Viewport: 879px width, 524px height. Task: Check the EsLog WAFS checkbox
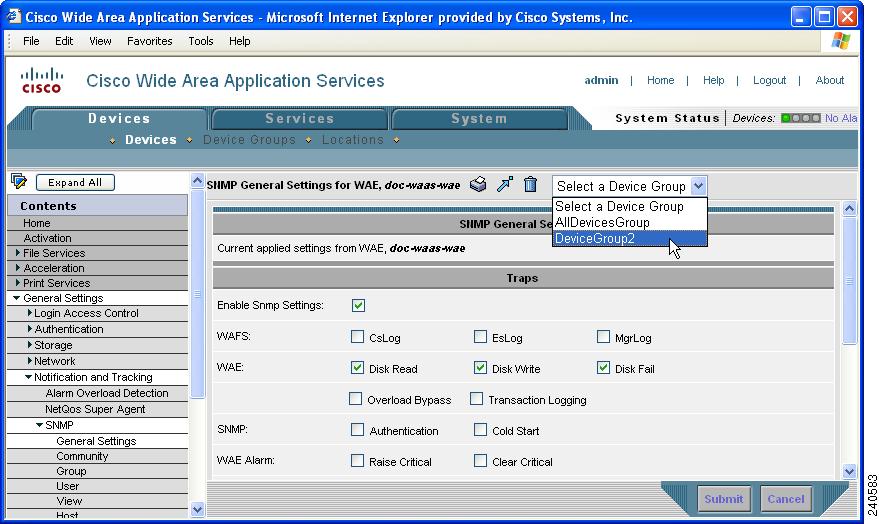[x=480, y=337]
